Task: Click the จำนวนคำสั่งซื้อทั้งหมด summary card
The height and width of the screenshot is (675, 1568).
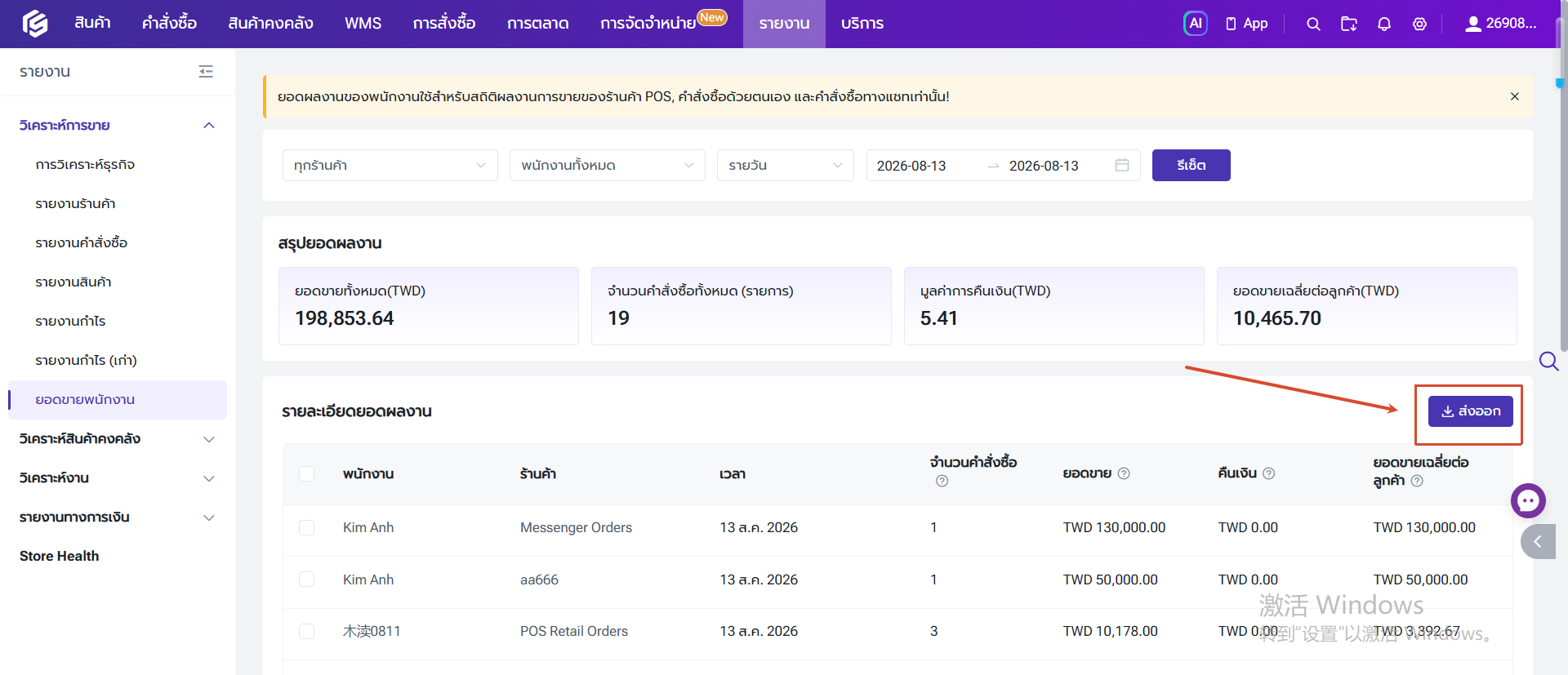Action: click(x=742, y=306)
